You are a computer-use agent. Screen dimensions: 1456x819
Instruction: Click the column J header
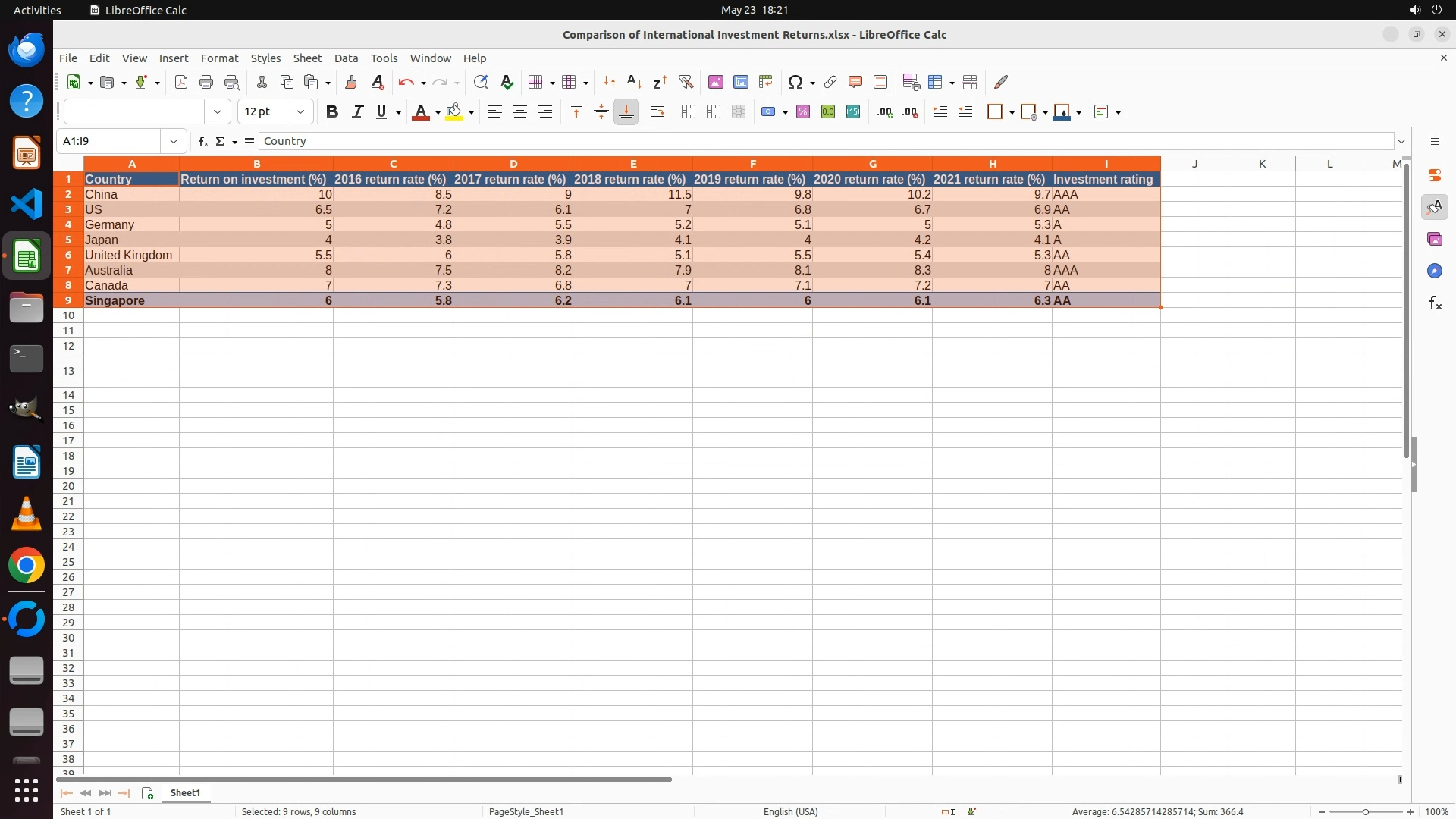point(1194,164)
